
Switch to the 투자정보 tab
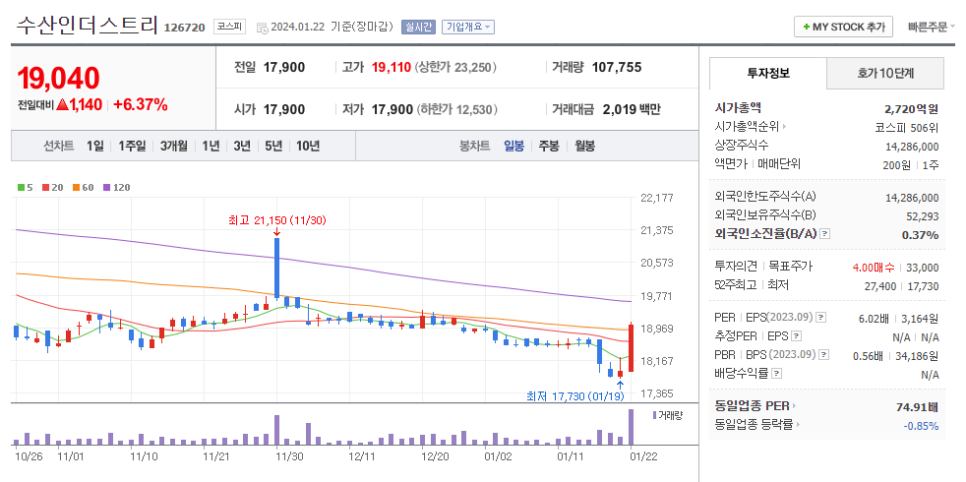pos(768,73)
